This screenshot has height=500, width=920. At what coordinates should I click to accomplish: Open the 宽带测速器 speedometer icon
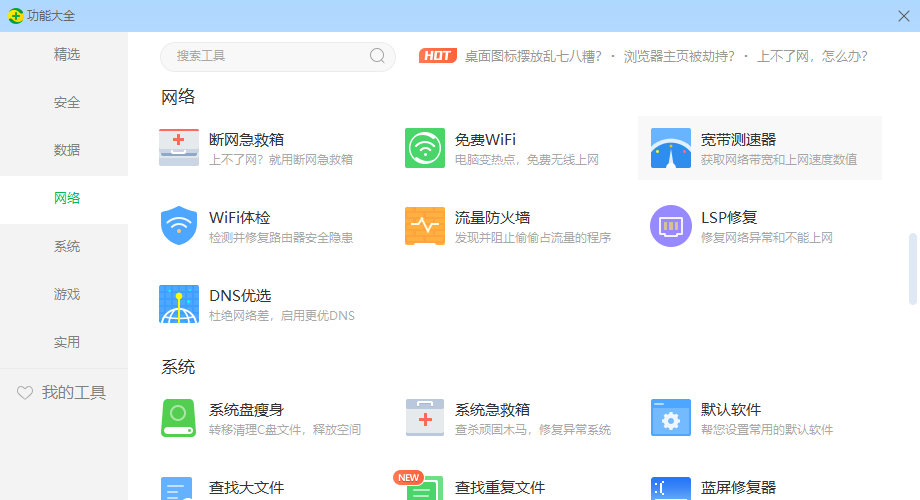(x=671, y=148)
